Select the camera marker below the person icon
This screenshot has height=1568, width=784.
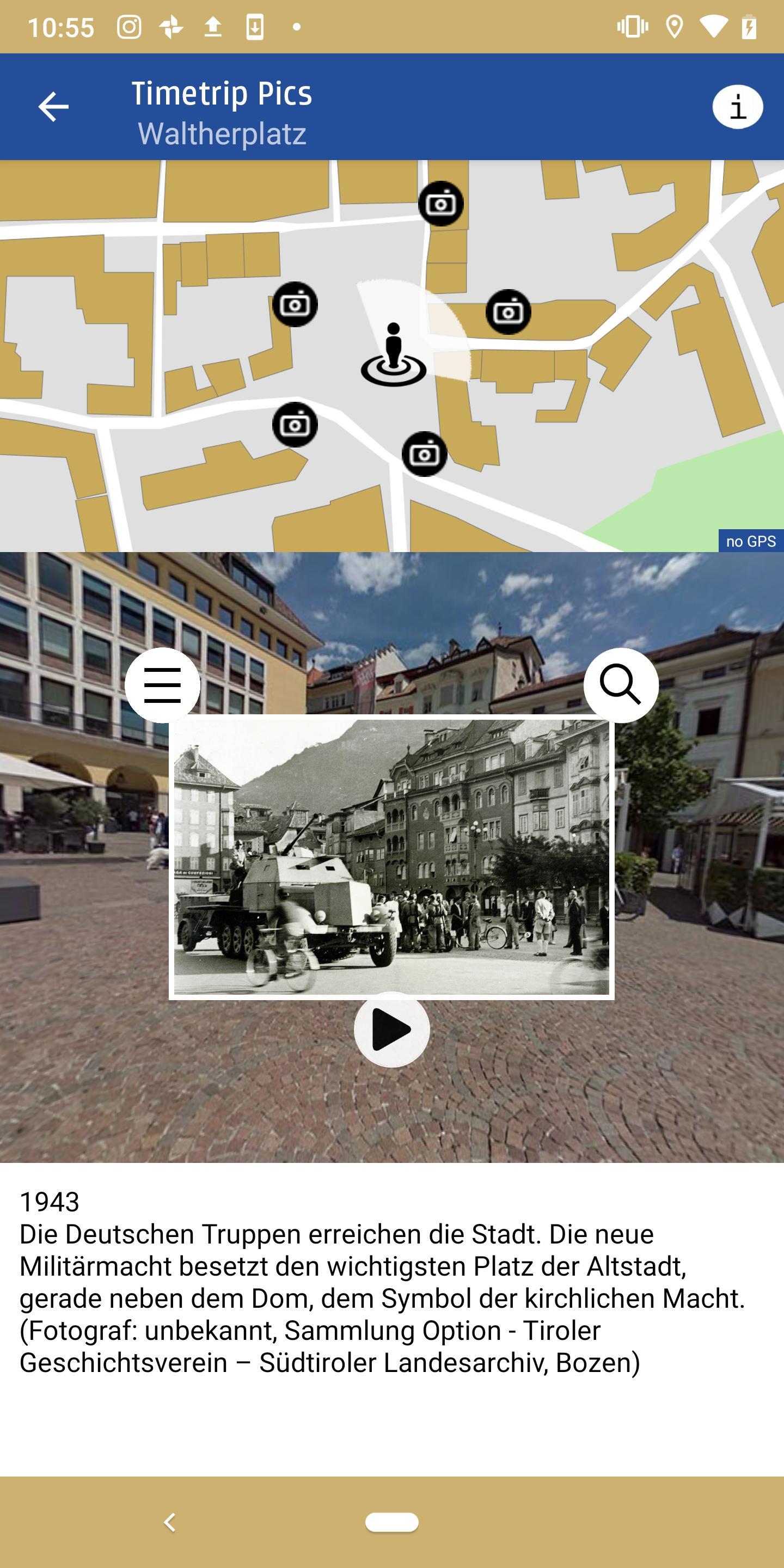[x=424, y=454]
